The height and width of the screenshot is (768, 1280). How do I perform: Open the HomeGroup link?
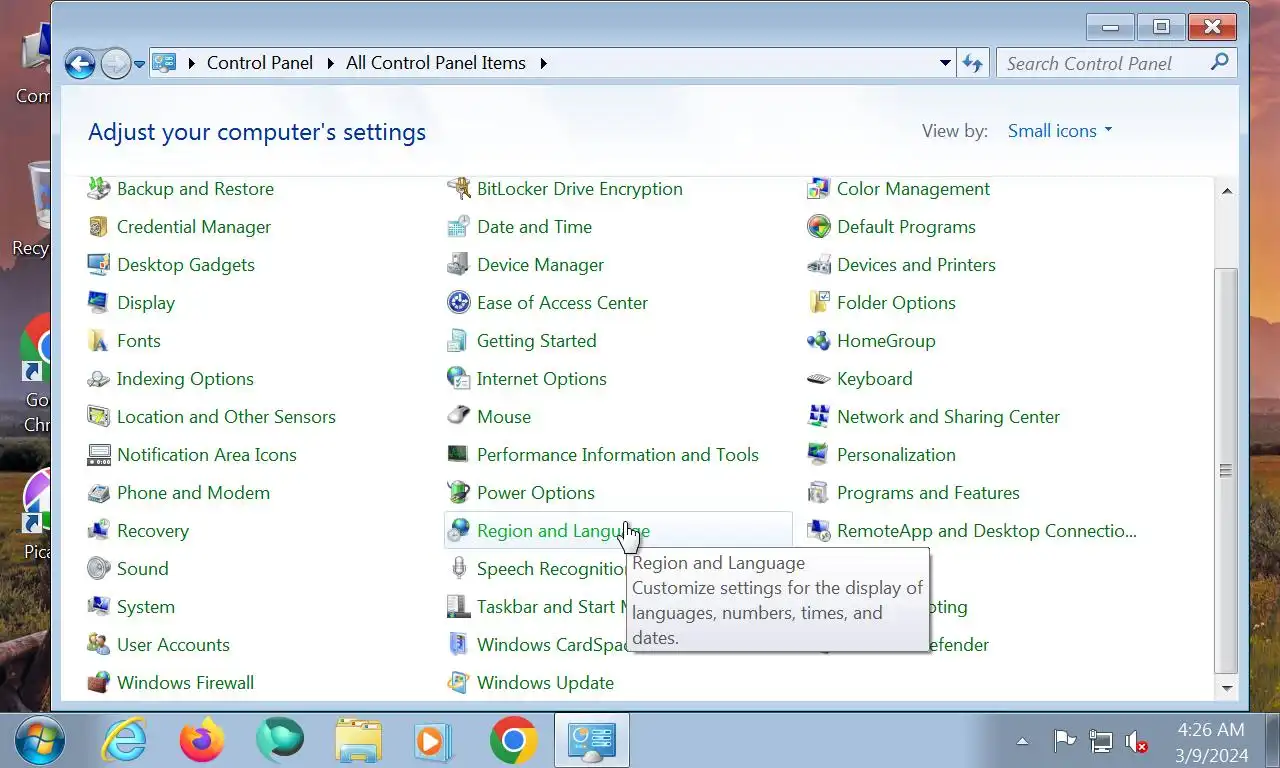tap(886, 340)
